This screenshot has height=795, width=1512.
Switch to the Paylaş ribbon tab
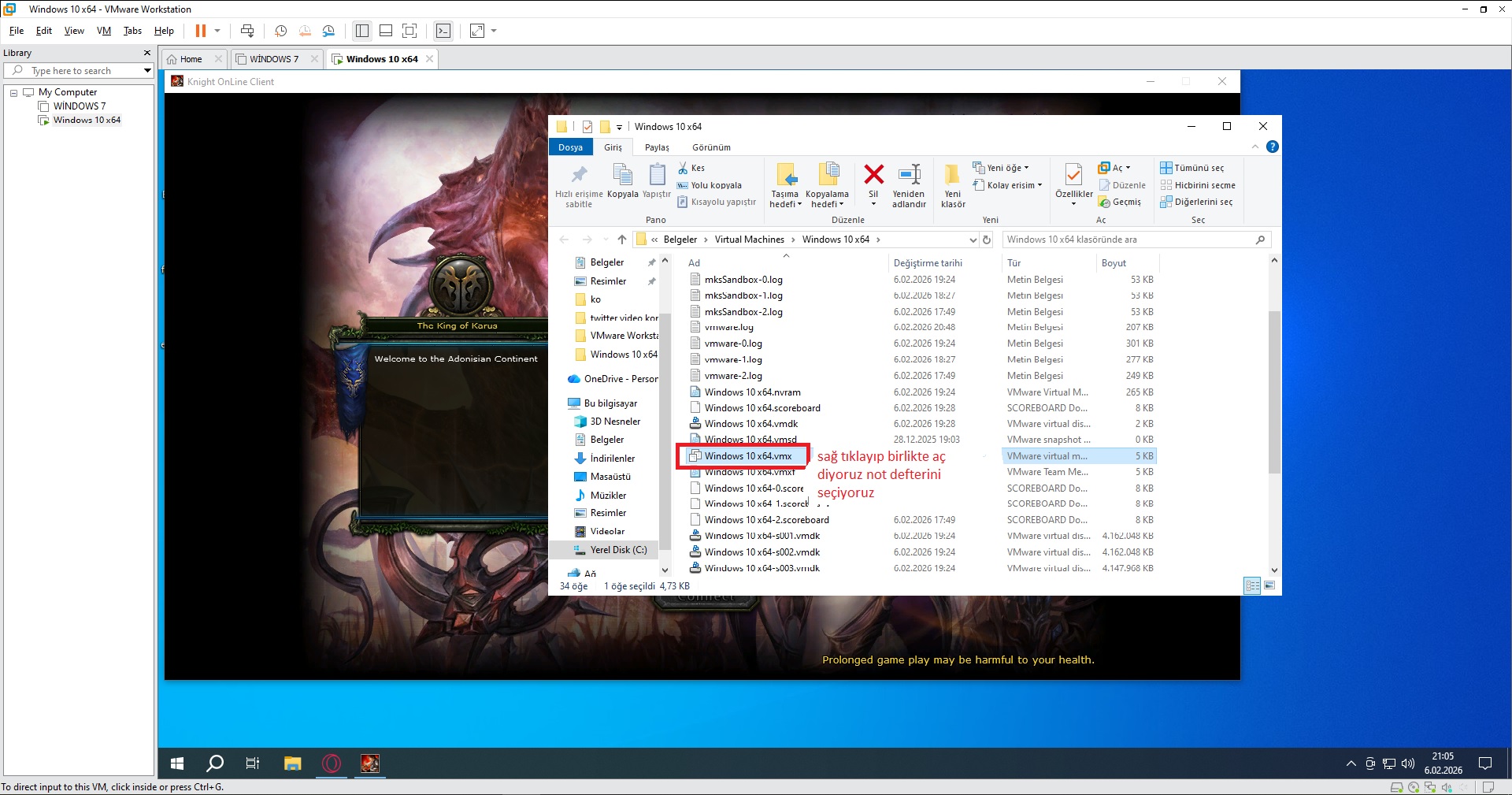click(x=657, y=147)
